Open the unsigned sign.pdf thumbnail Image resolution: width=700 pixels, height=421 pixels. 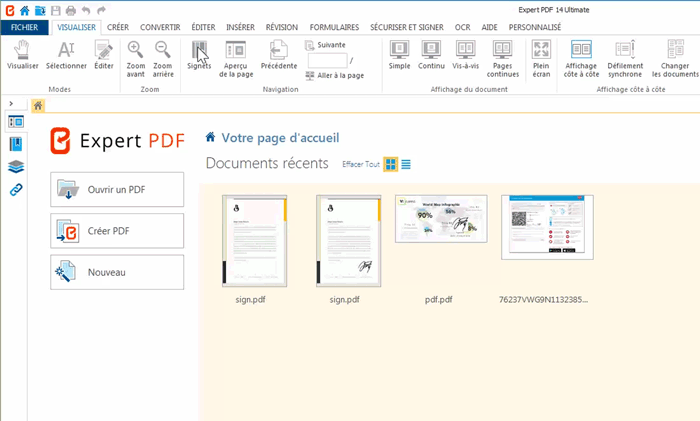pos(254,241)
